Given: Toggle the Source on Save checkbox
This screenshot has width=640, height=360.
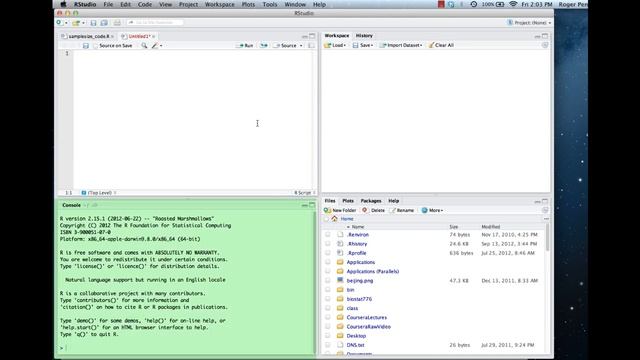Looking at the screenshot, I should click(96, 46).
